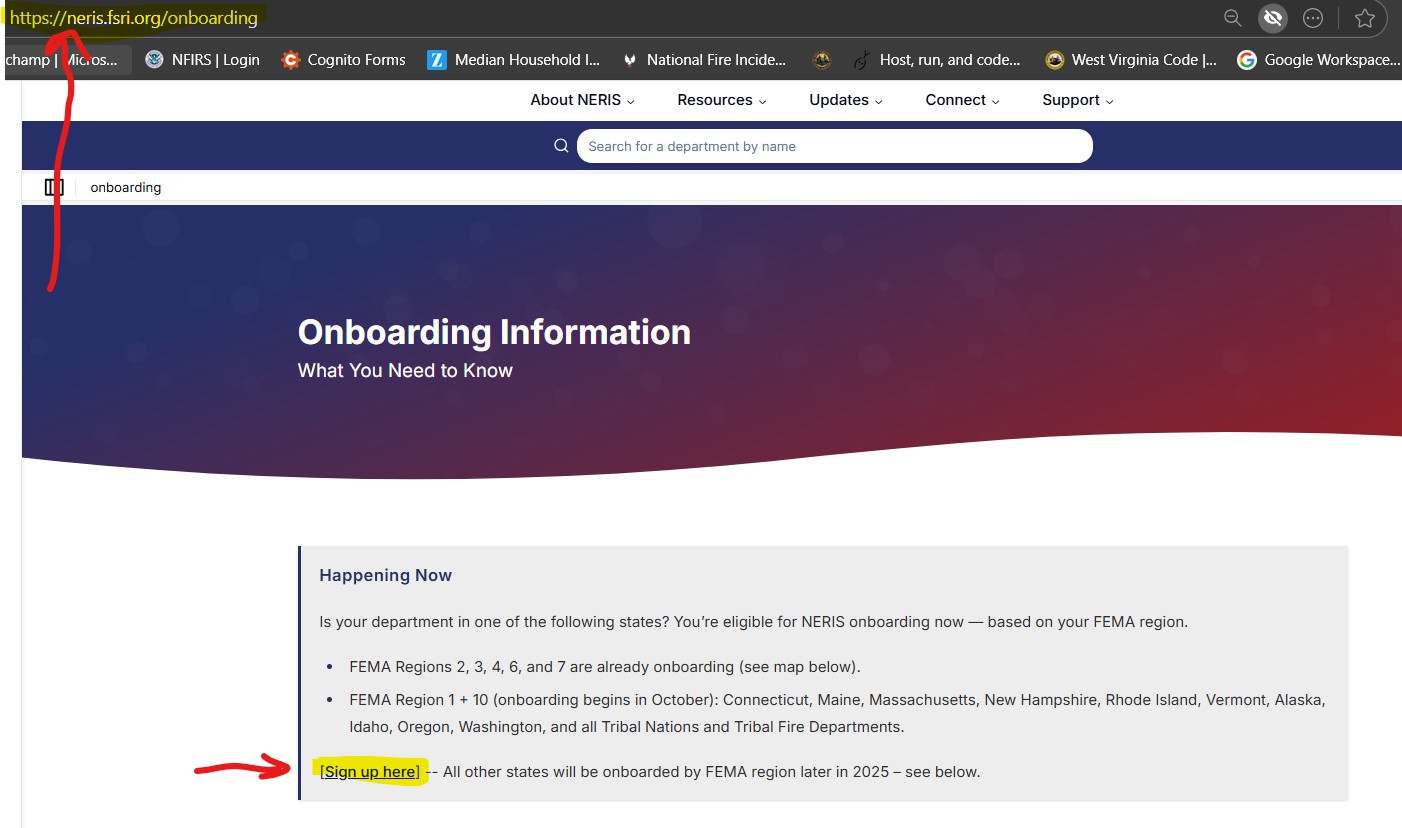Image resolution: width=1402 pixels, height=828 pixels.
Task: Expand the Updates dropdown menu
Action: click(845, 100)
